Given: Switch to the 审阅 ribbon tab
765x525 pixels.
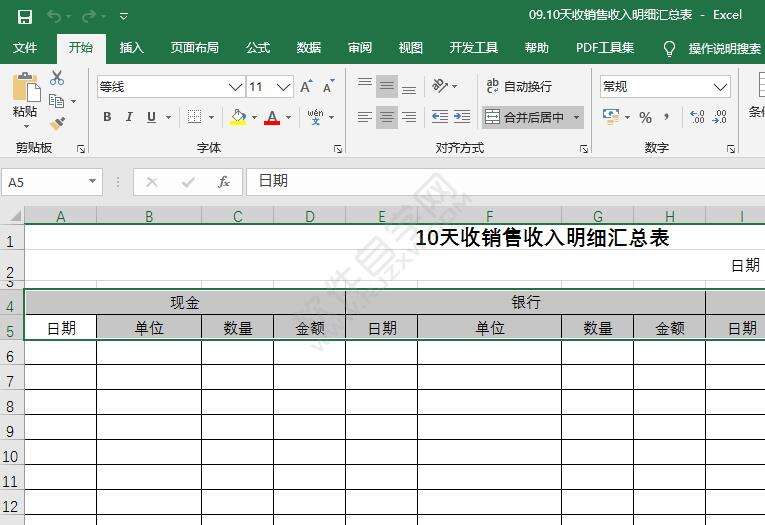Looking at the screenshot, I should [360, 48].
